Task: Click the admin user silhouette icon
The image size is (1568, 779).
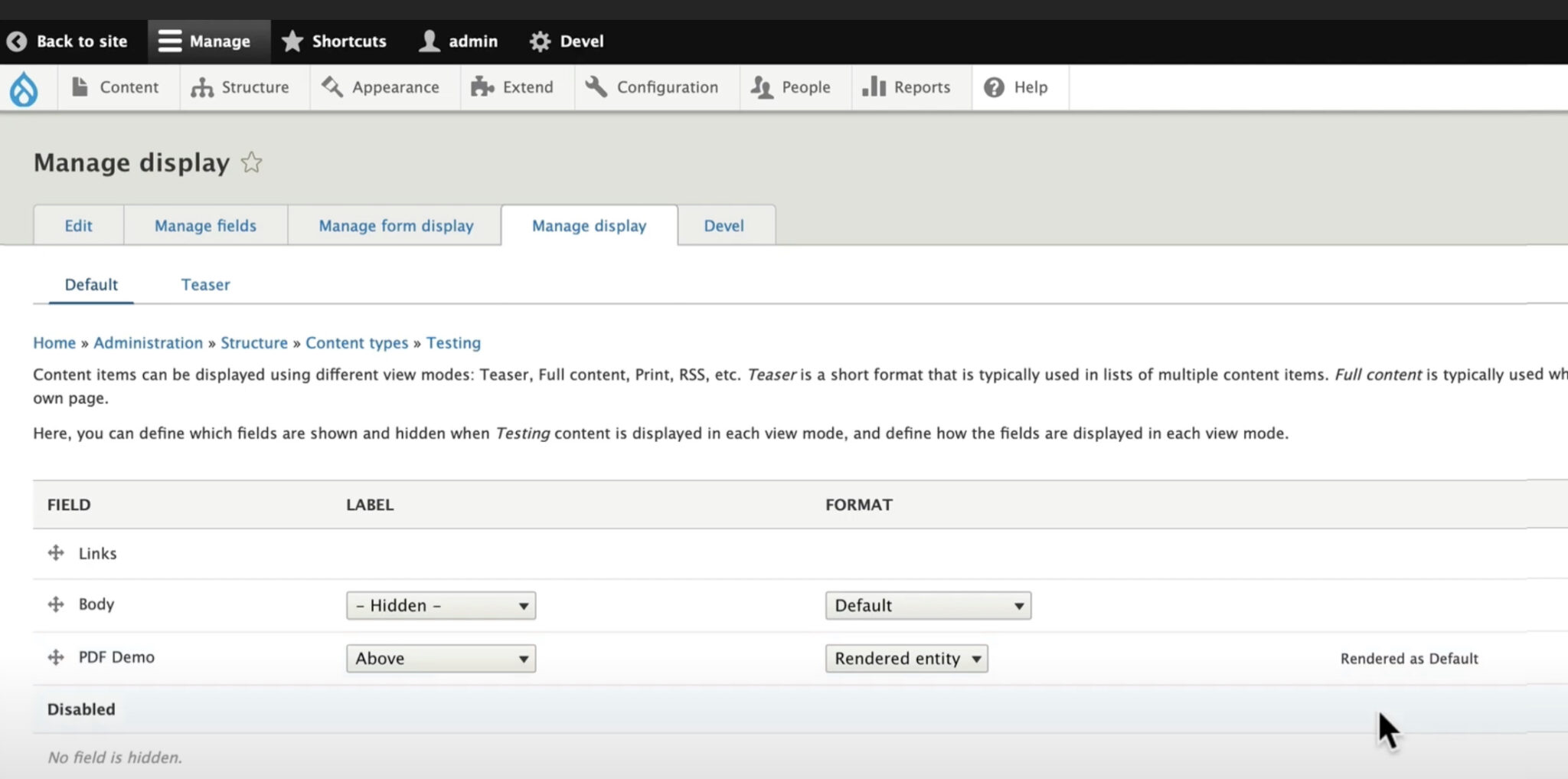Action: (430, 41)
